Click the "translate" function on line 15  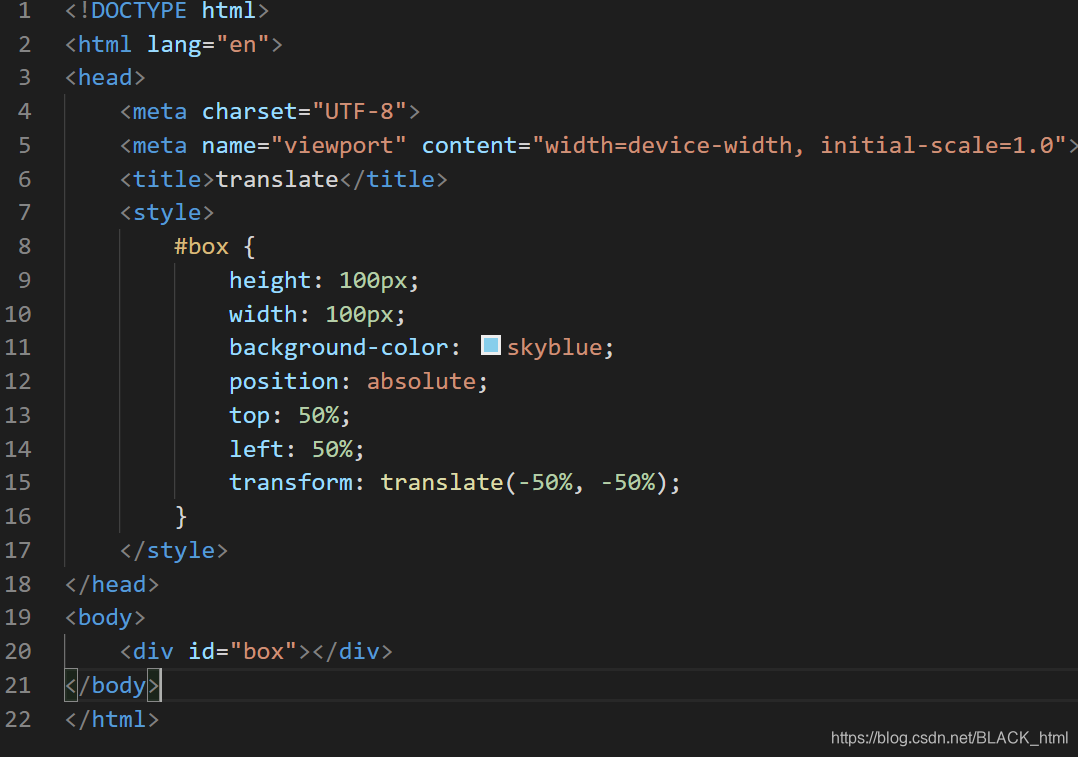442,483
